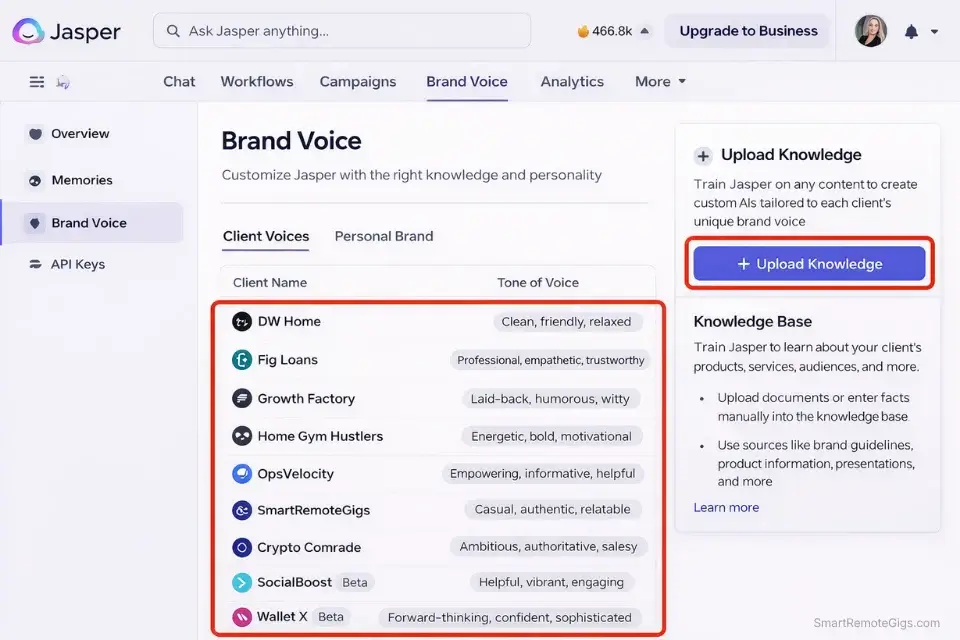Select the Growth Factory brand icon
The height and width of the screenshot is (640, 960).
tap(241, 398)
